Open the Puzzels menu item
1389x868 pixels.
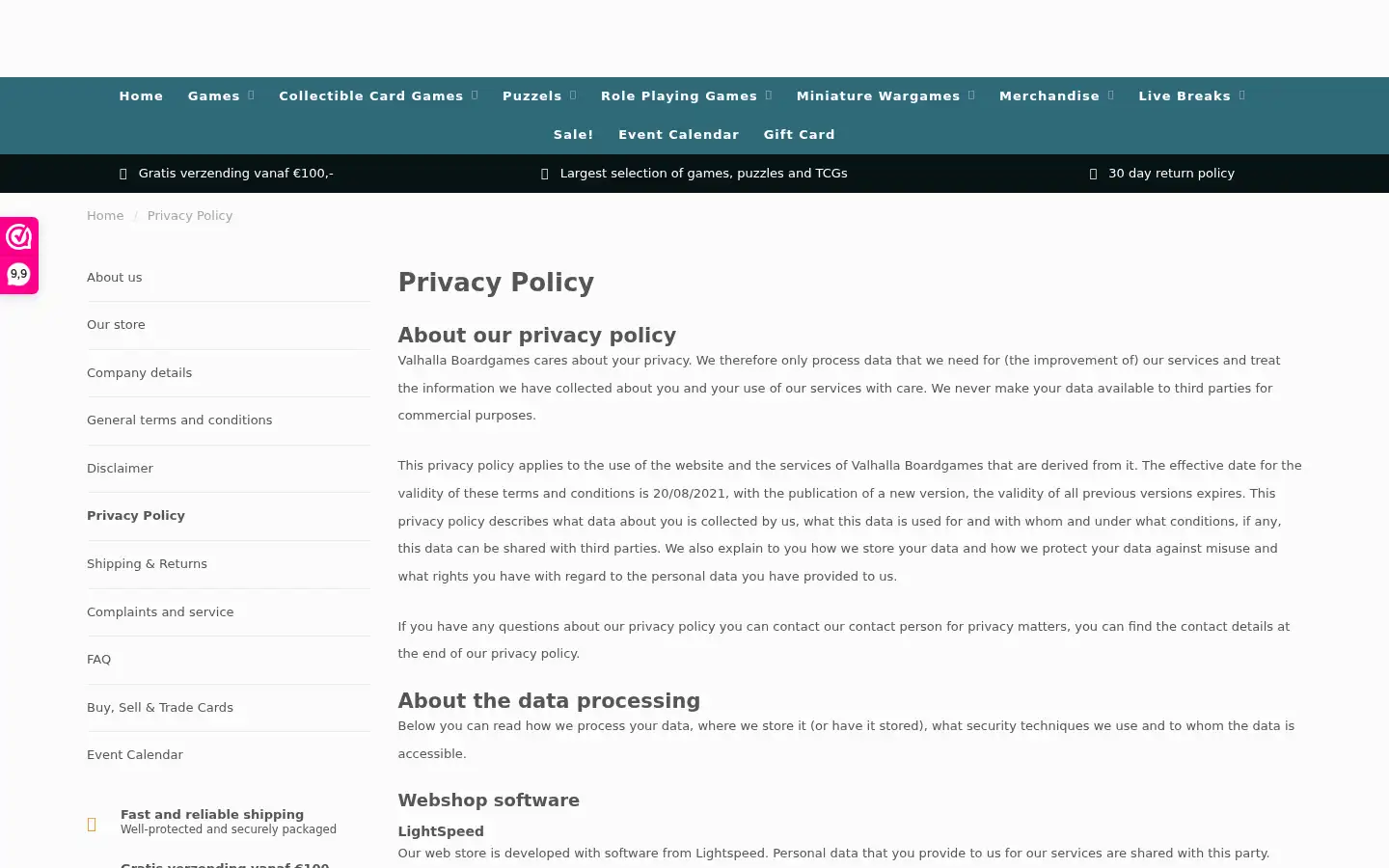pyautogui.click(x=531, y=95)
